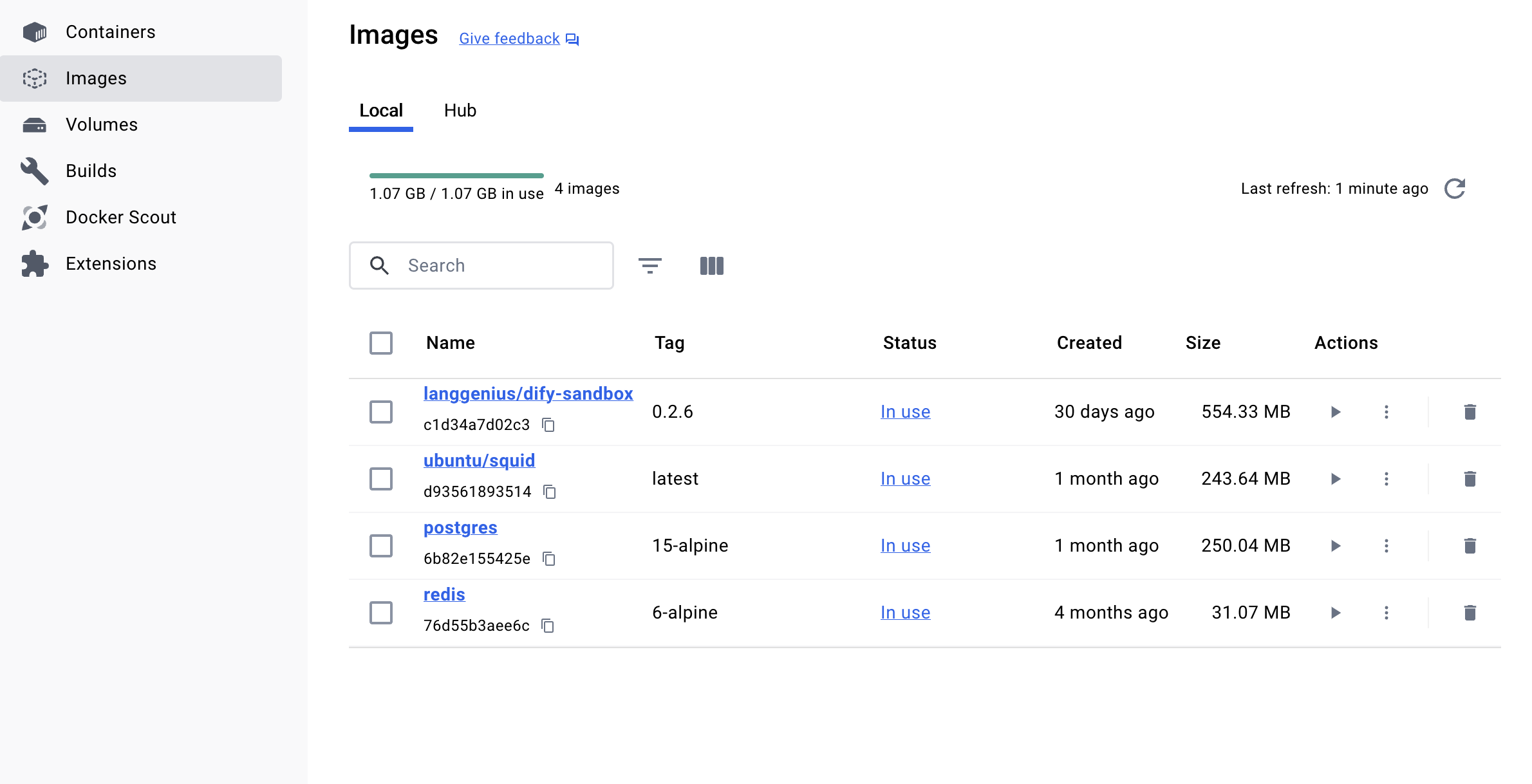Run the ubuntu/squid image

pyautogui.click(x=1336, y=479)
